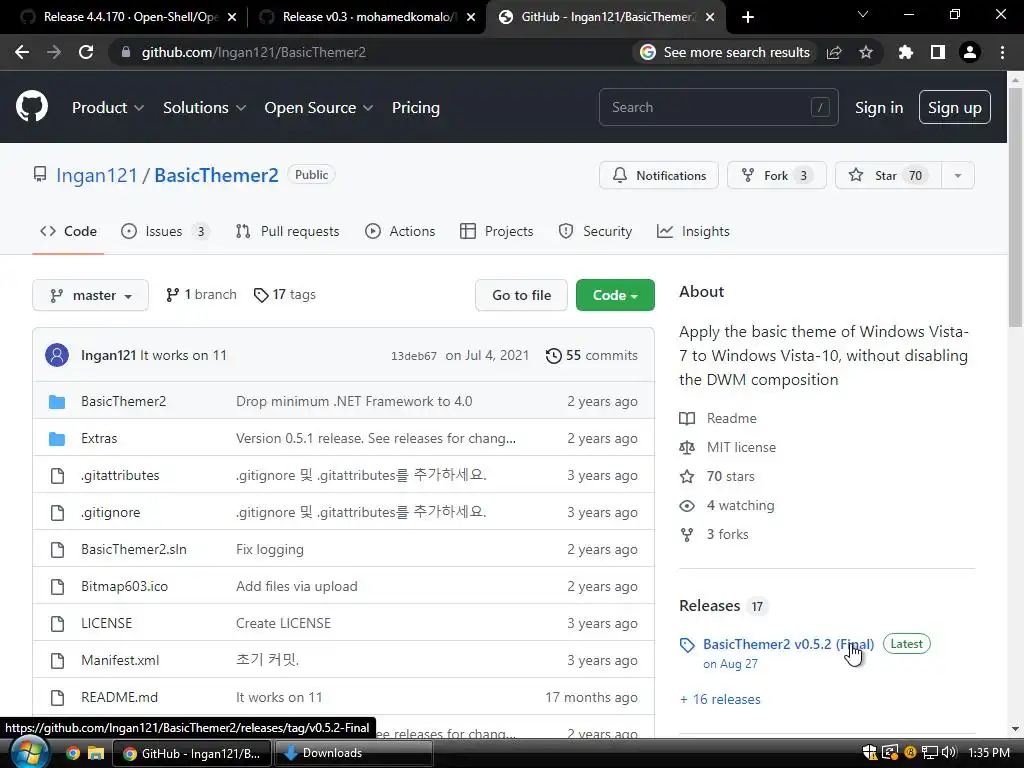Open the Actions tab

pos(400,231)
